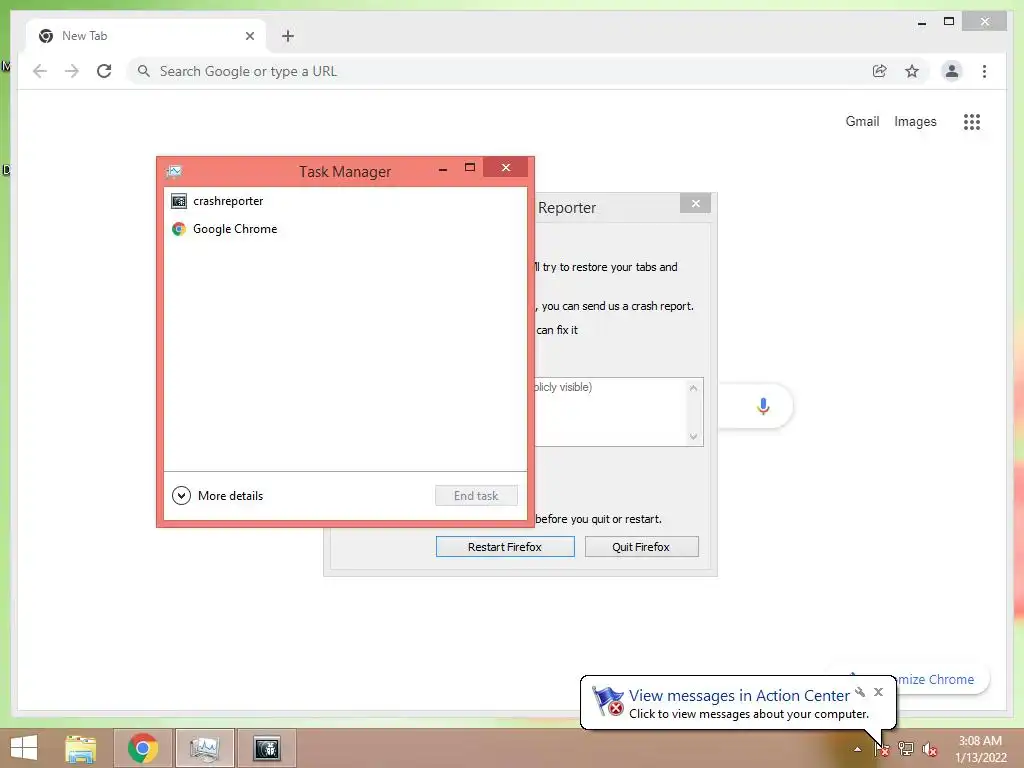
Task: Close the Crash Reporter dialog
Action: click(x=696, y=204)
